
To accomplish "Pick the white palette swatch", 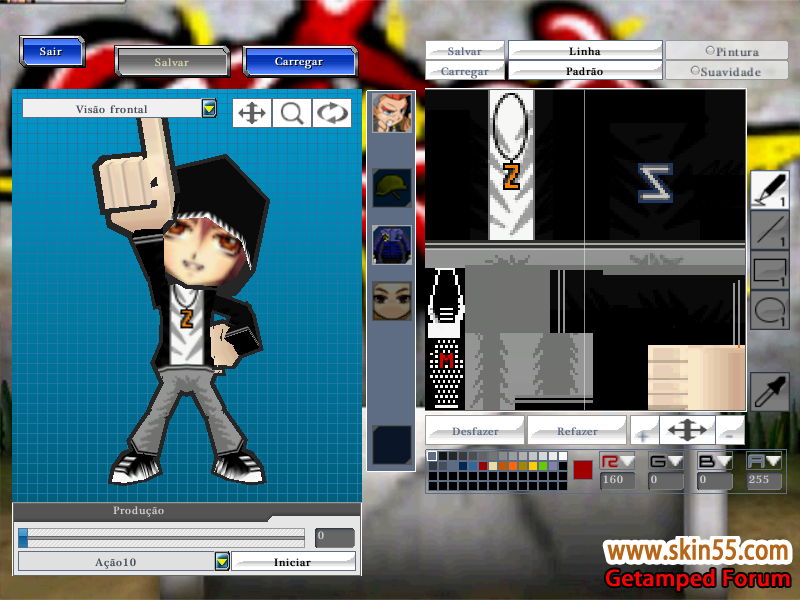I will 562,456.
